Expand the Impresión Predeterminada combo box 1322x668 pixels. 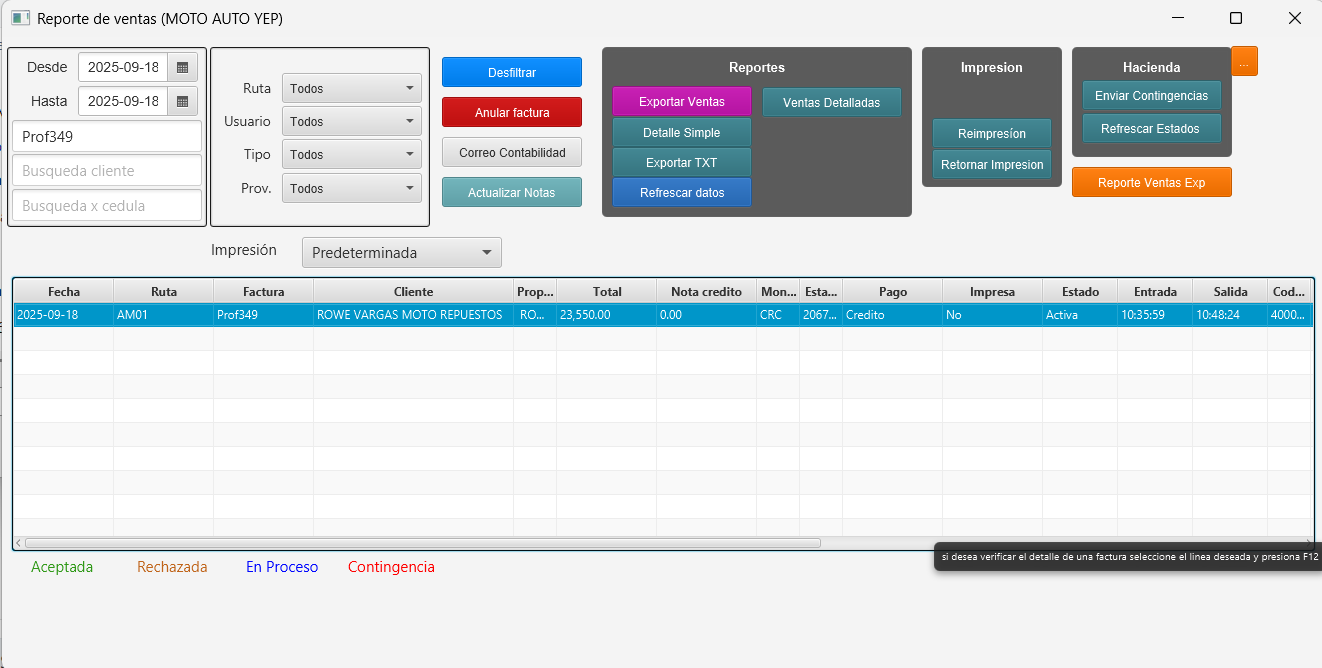(401, 253)
